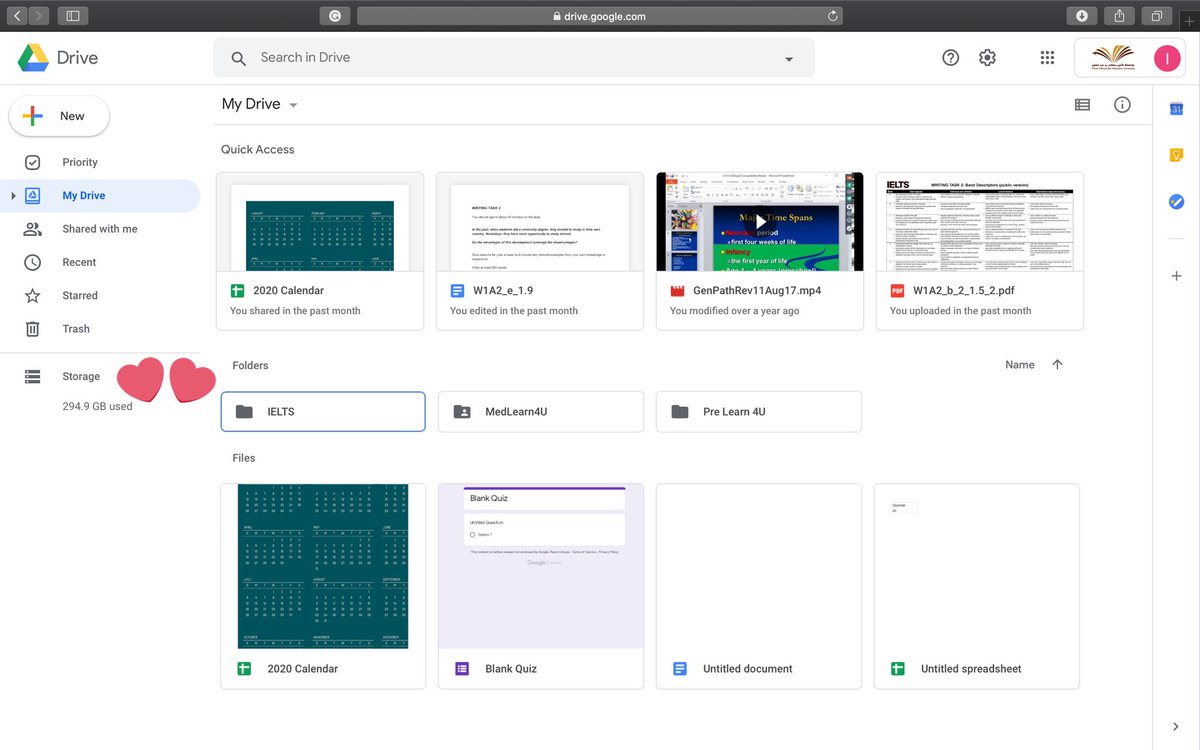This screenshot has width=1200, height=750.
Task: Show all tabs overview button
Action: 1157,16
